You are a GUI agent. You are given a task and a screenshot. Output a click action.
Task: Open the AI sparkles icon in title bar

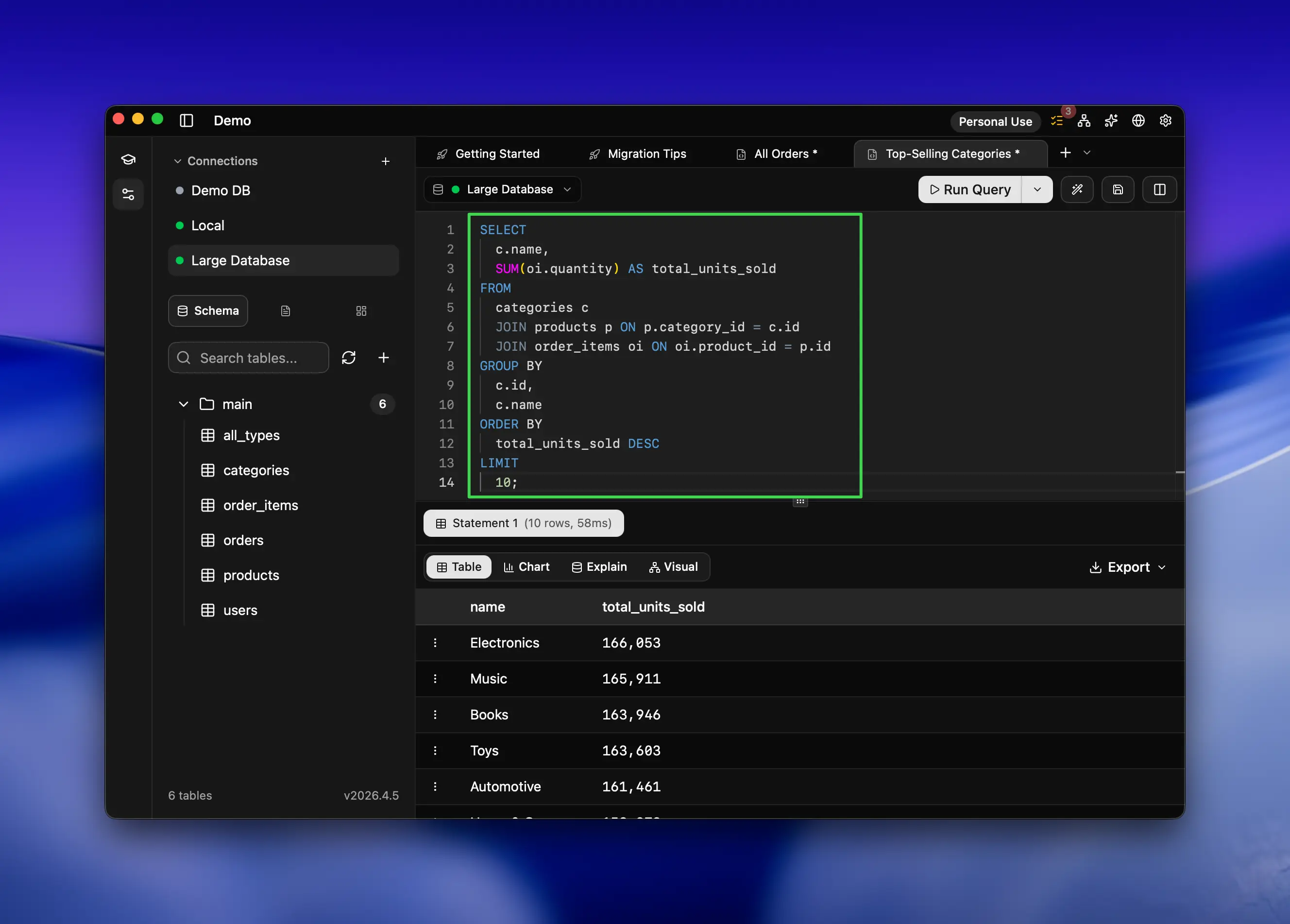[x=1111, y=120]
